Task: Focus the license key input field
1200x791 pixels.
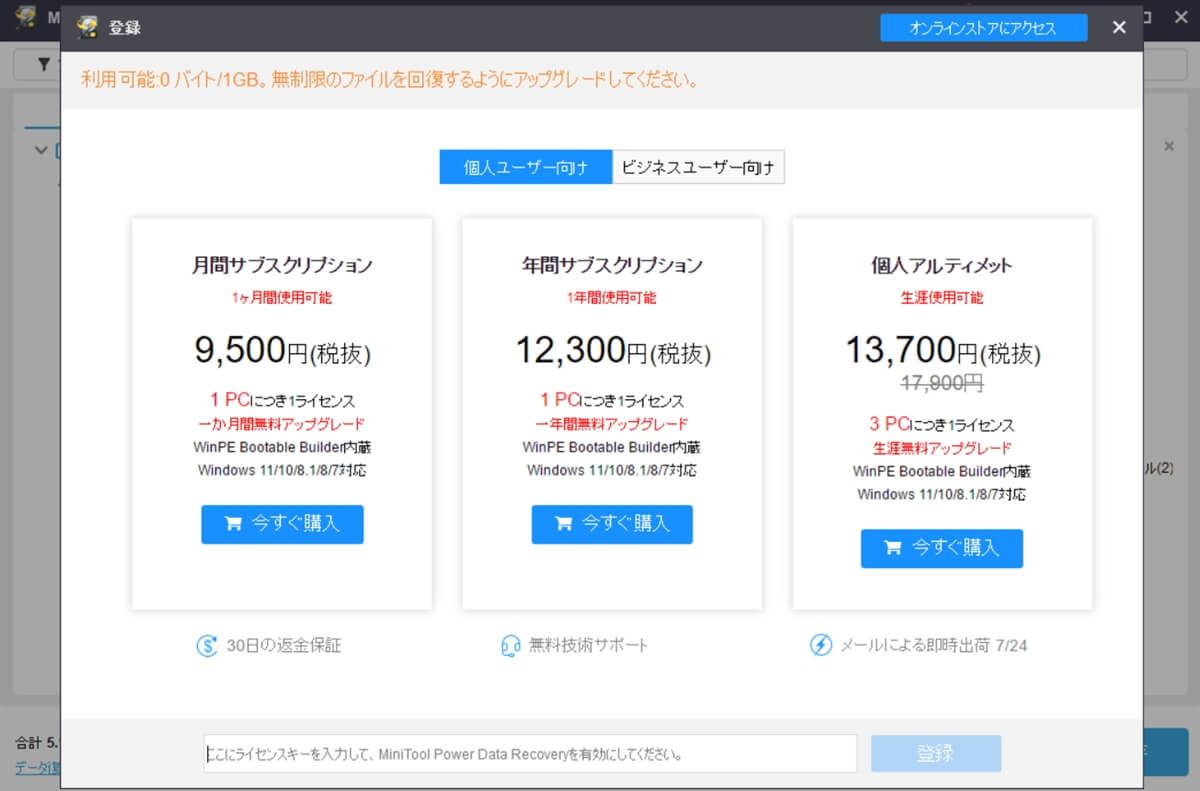Action: tap(530, 754)
